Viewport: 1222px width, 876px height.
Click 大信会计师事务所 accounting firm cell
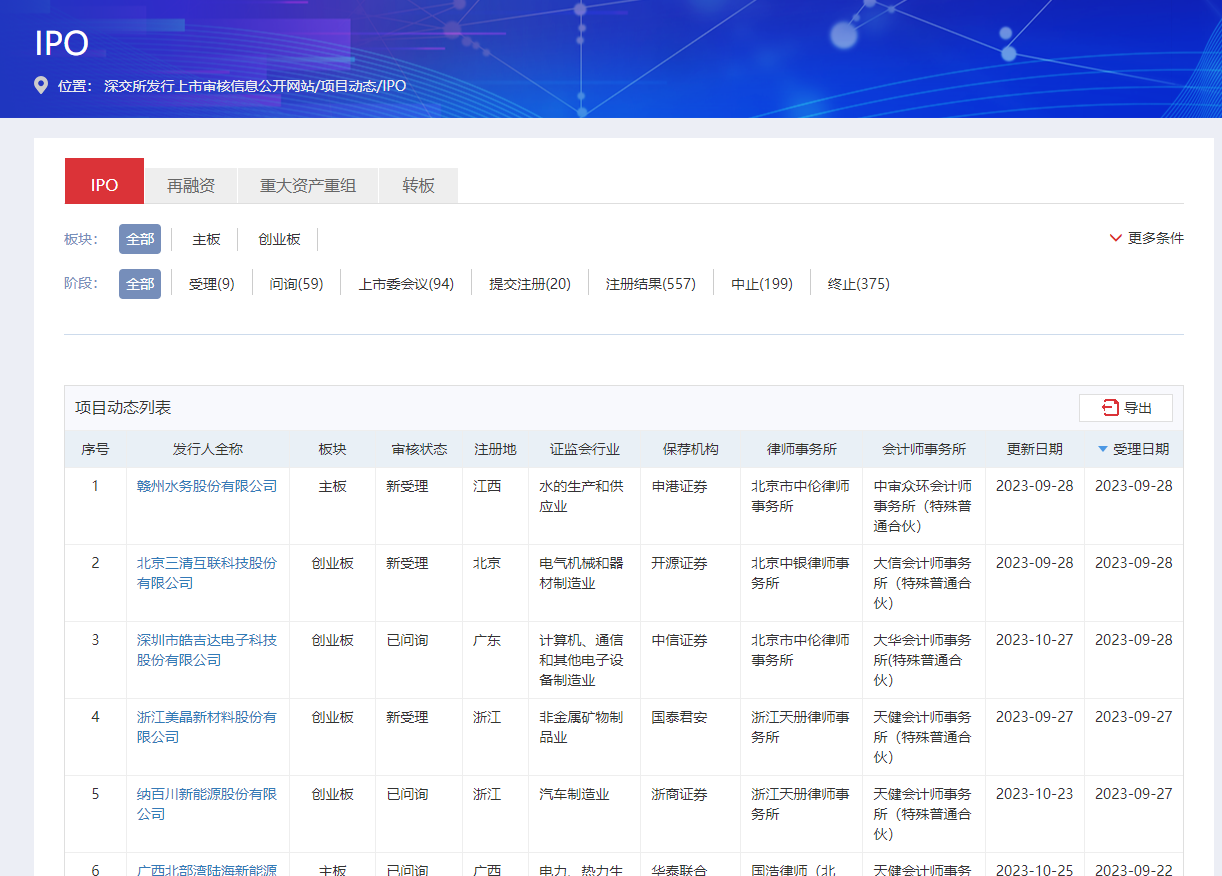[923, 583]
